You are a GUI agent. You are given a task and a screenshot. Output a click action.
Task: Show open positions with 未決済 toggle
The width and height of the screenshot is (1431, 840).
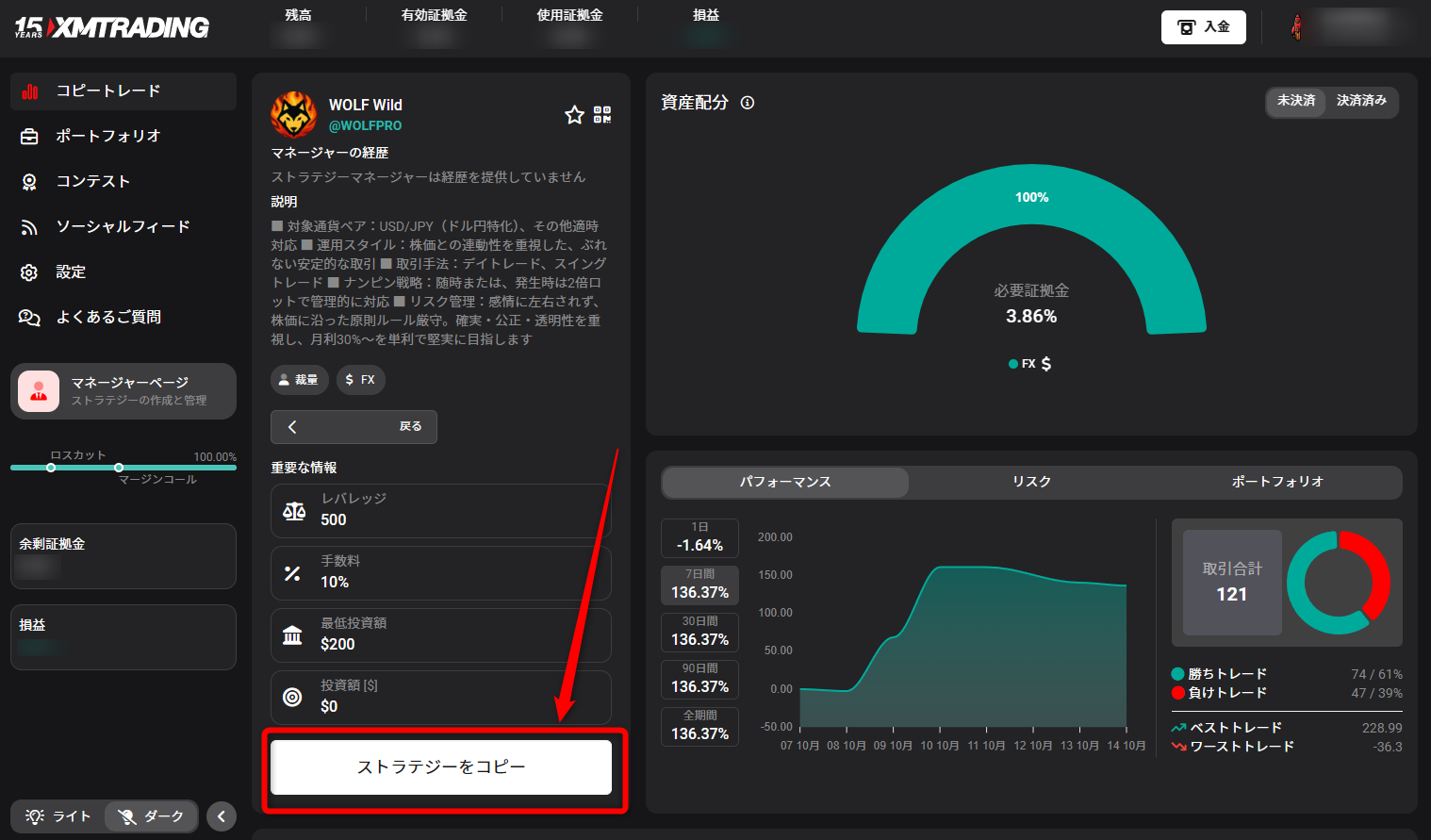click(x=1296, y=101)
